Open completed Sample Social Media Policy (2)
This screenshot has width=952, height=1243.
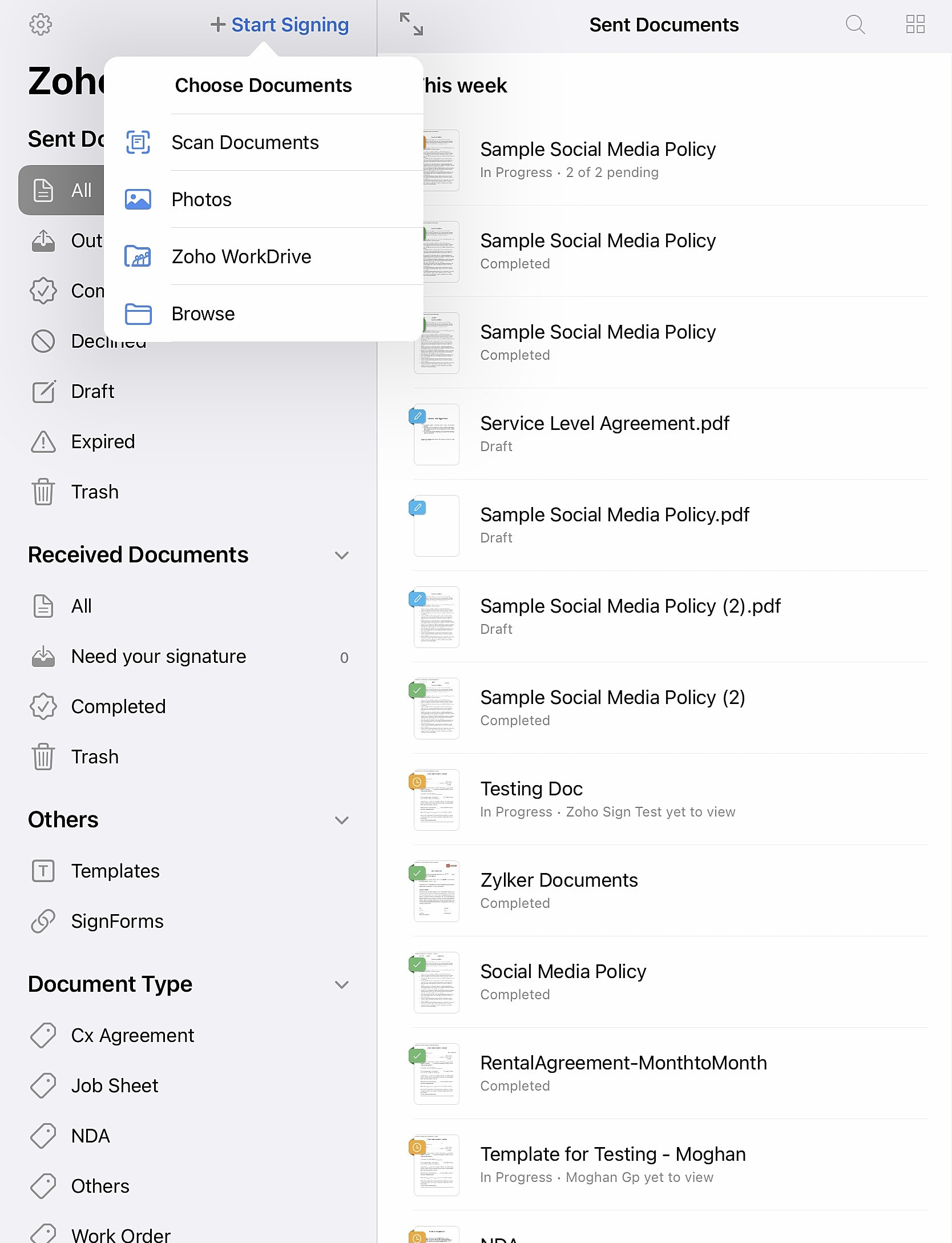[x=664, y=708]
